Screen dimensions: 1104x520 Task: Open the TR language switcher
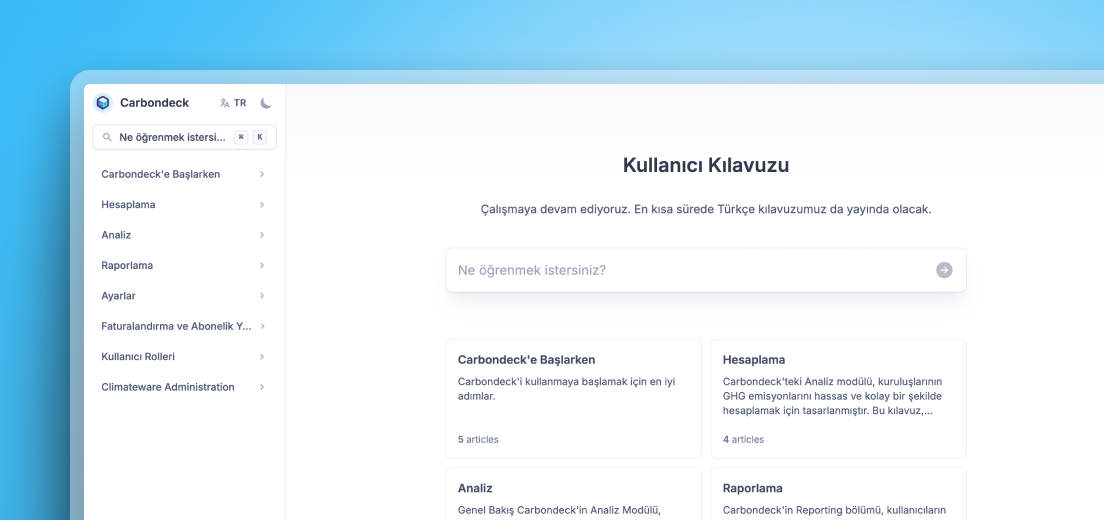233,103
